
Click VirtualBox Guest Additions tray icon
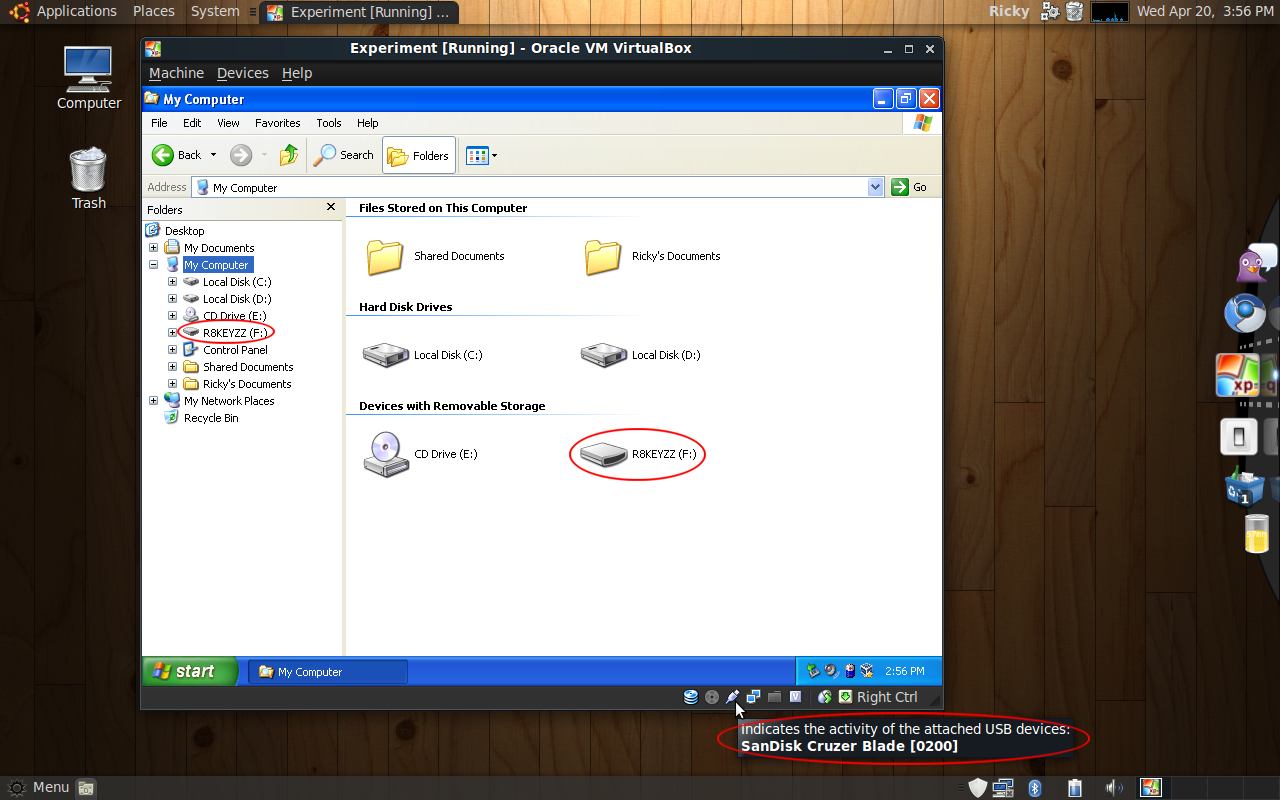pyautogui.click(x=867, y=671)
